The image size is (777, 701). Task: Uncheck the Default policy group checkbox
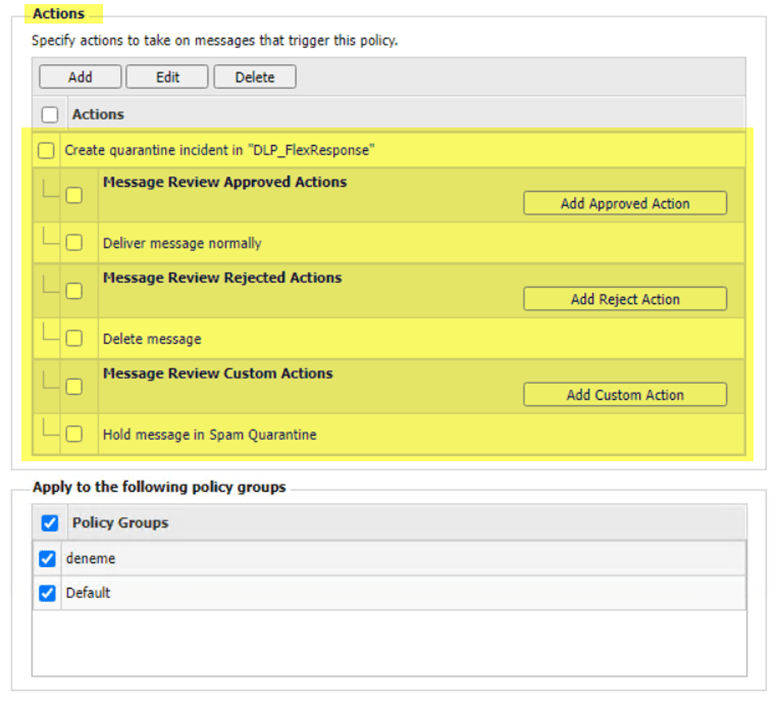pos(47,593)
